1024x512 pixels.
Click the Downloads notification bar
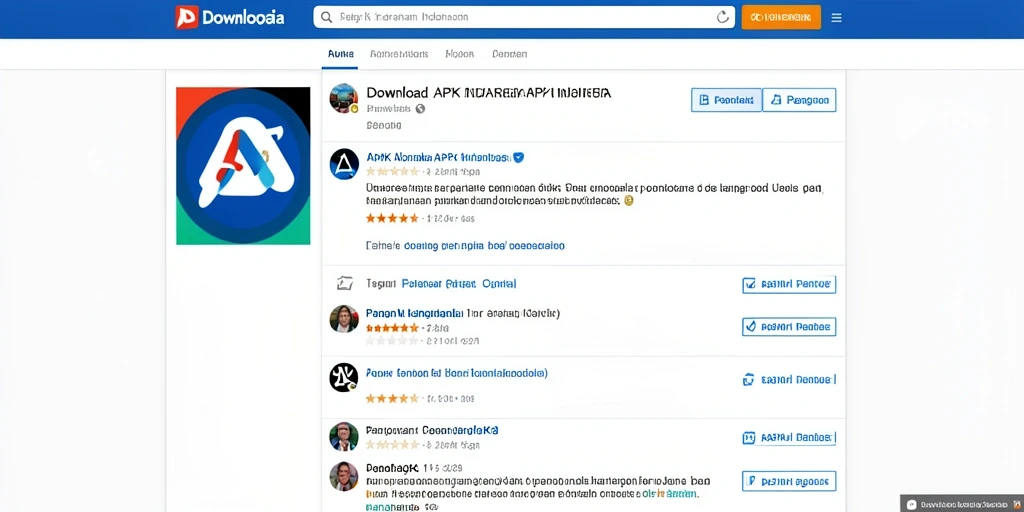(962, 504)
